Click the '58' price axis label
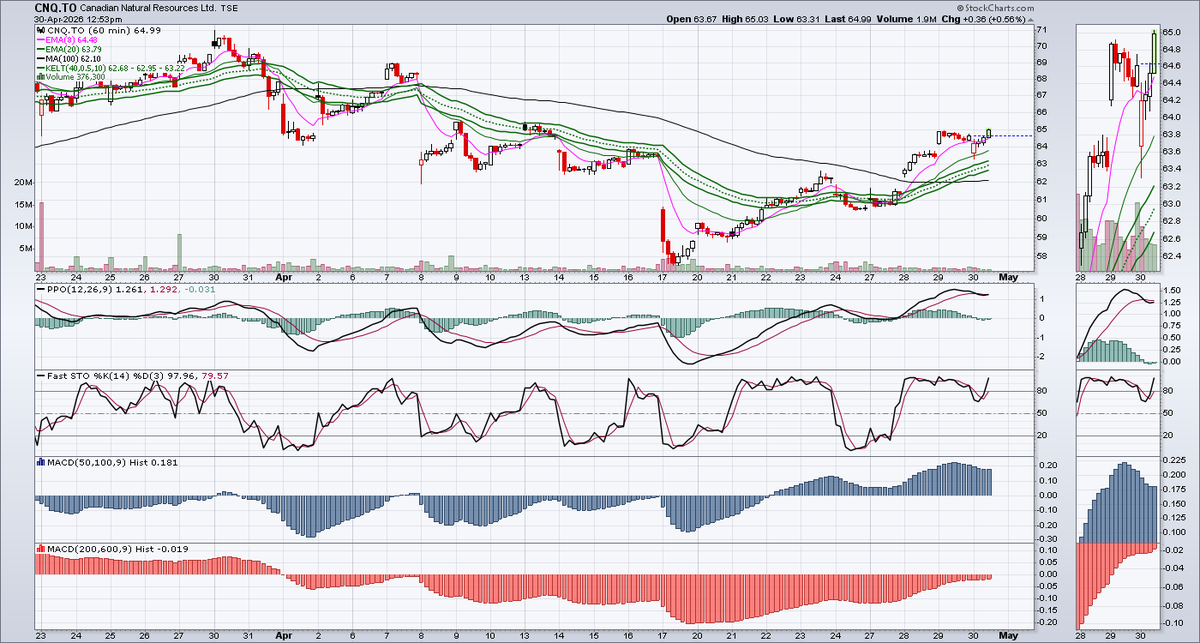This screenshot has width=1200, height=643. pos(1042,256)
